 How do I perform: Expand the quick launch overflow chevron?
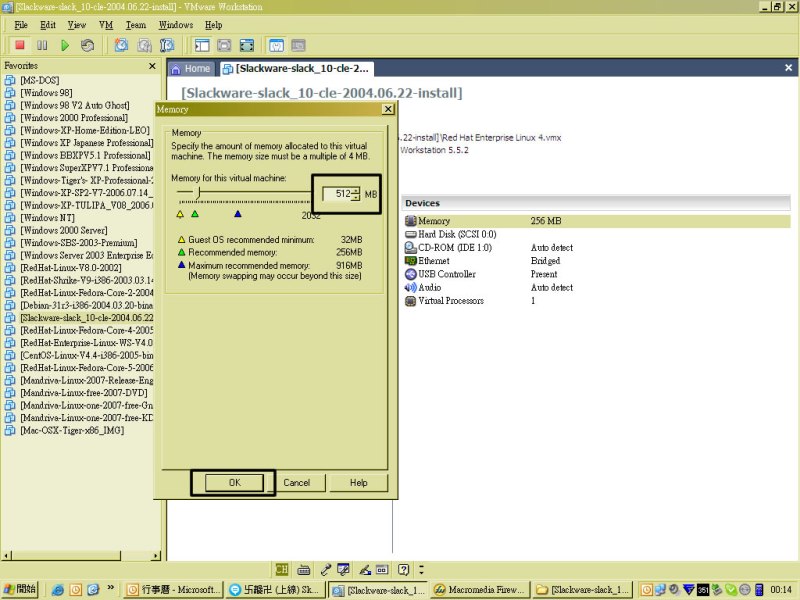click(110, 588)
